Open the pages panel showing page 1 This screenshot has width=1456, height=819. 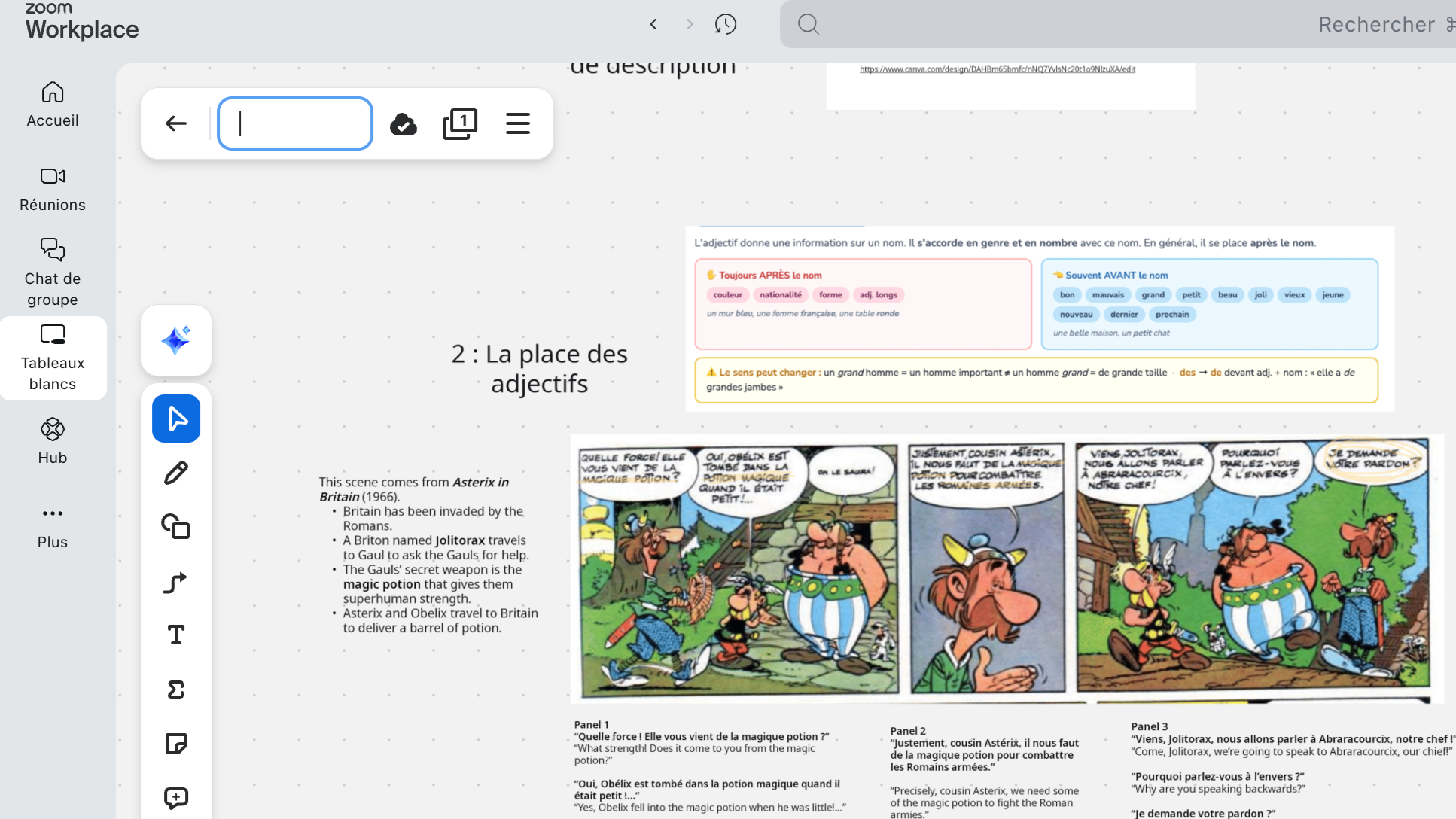460,123
